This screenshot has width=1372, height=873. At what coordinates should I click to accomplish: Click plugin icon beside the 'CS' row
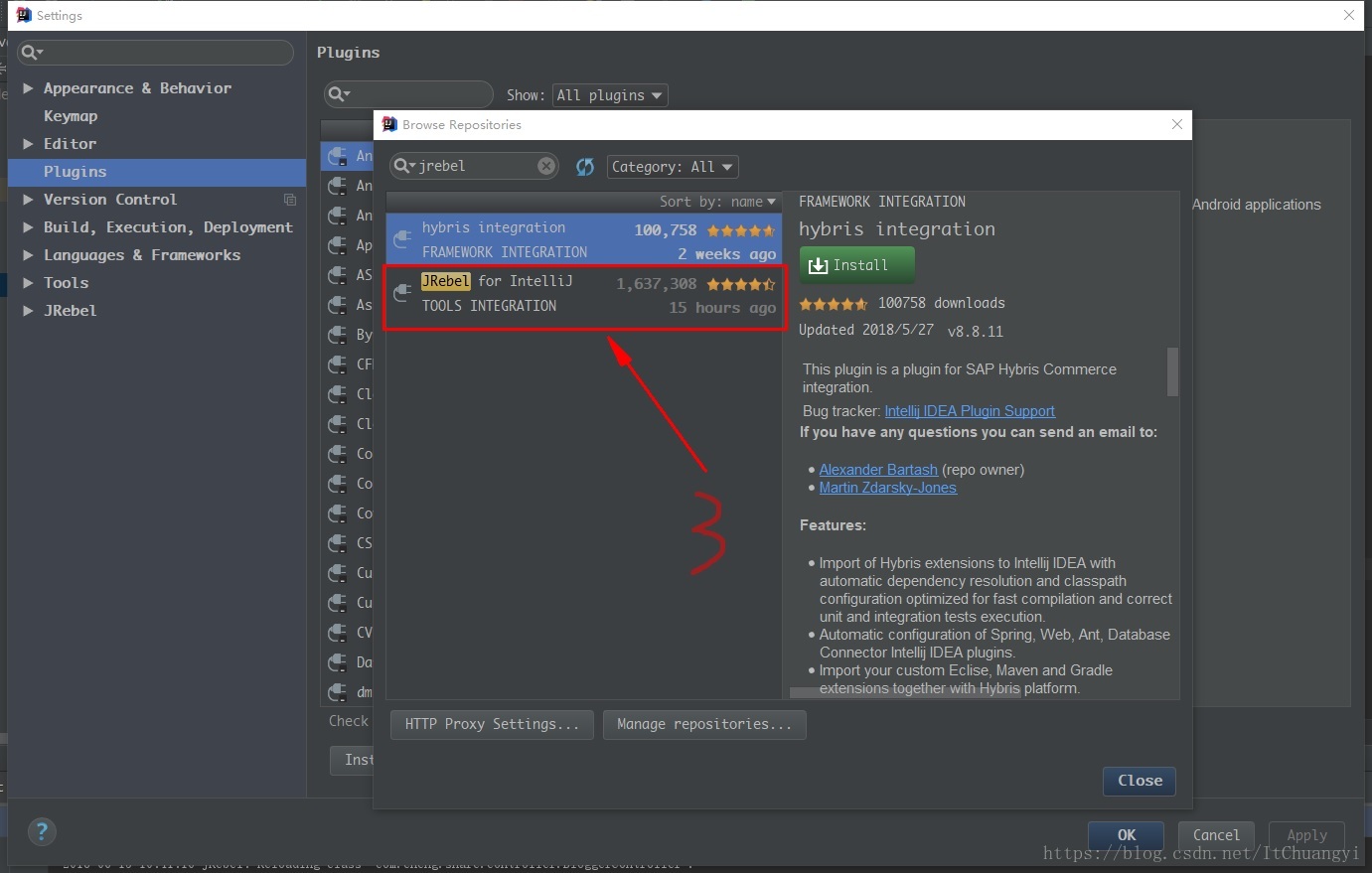(x=338, y=543)
